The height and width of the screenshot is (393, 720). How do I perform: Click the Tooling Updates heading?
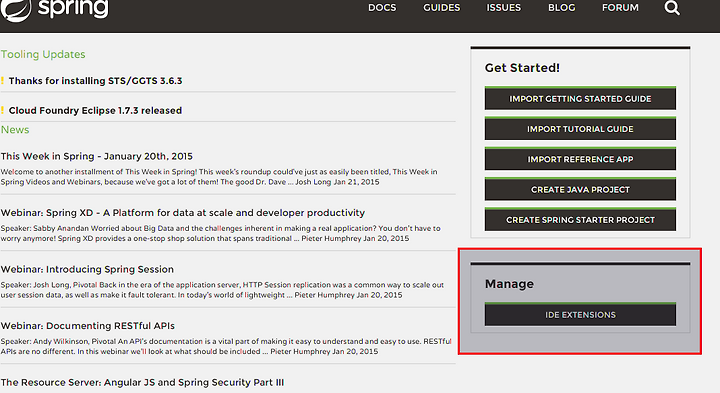click(x=43, y=54)
